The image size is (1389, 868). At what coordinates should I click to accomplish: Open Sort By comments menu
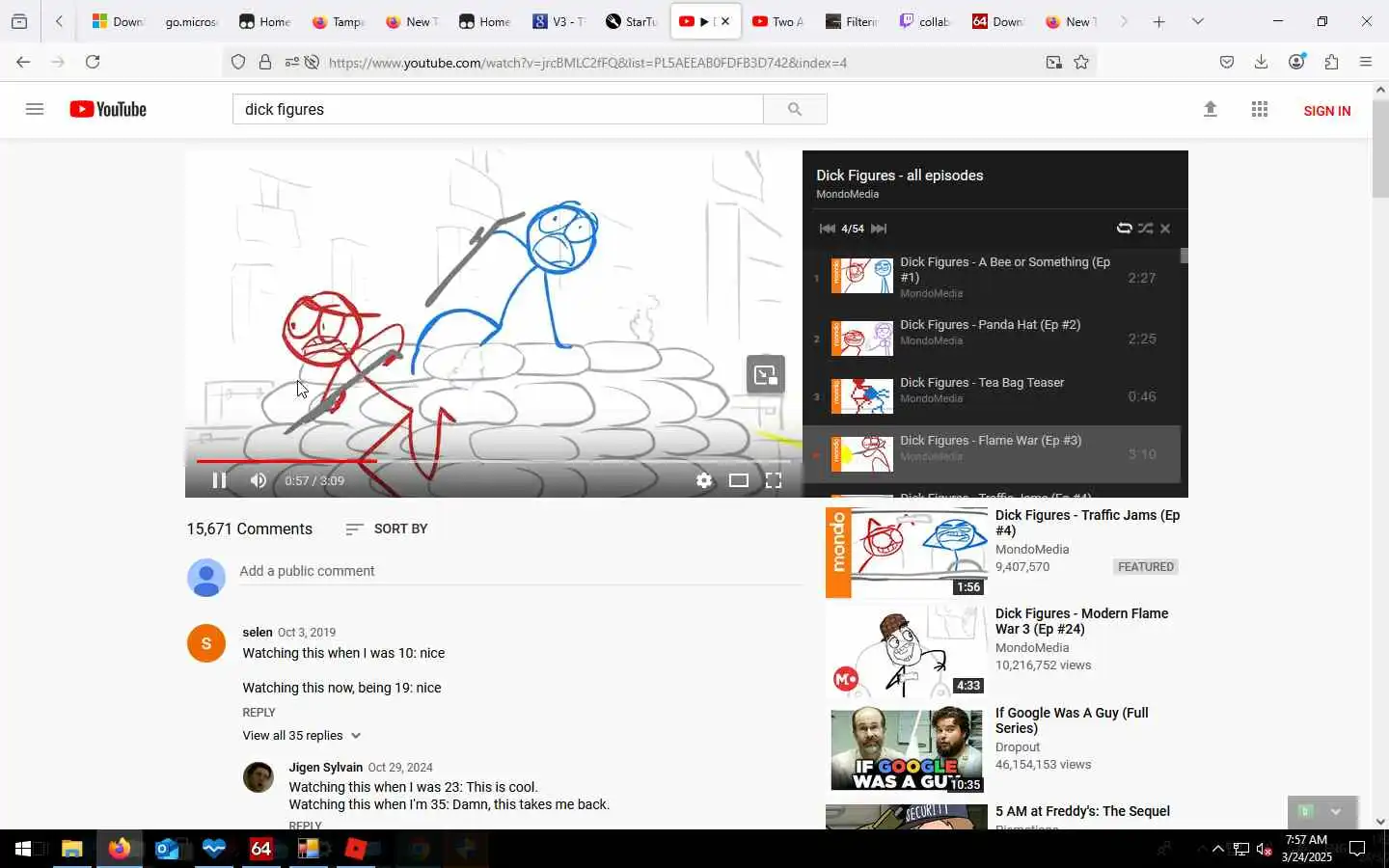click(x=386, y=529)
